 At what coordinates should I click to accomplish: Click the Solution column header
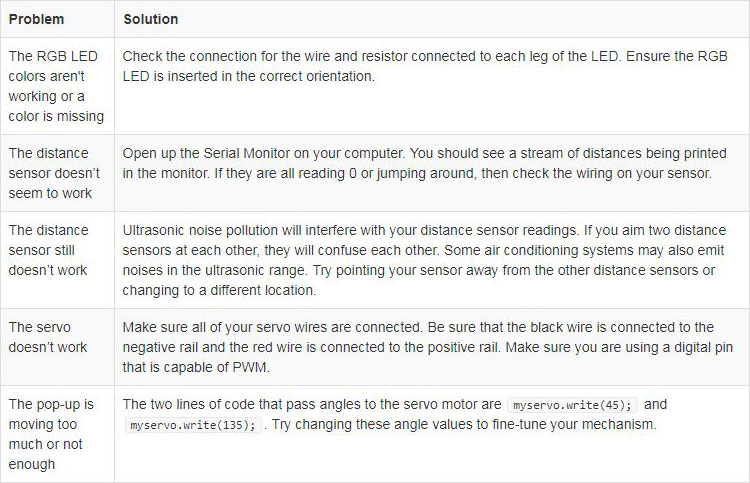pos(151,19)
